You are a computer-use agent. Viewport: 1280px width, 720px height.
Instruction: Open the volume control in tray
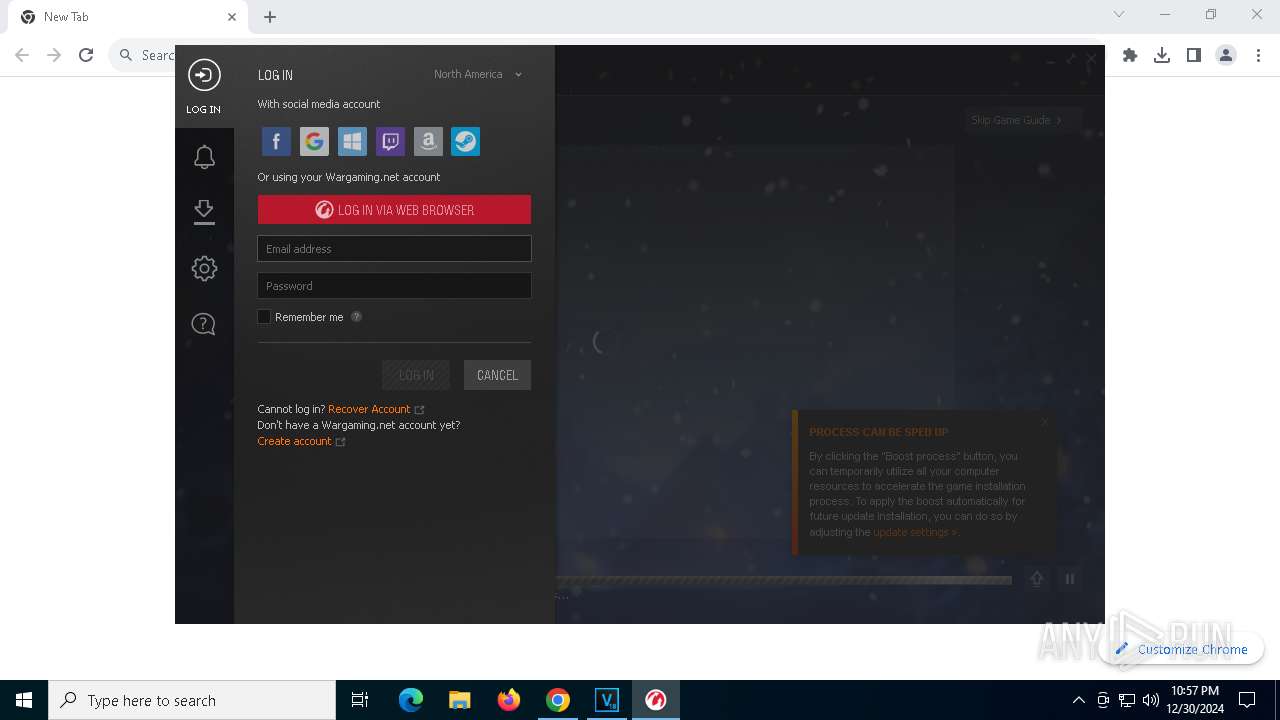click(x=1150, y=700)
